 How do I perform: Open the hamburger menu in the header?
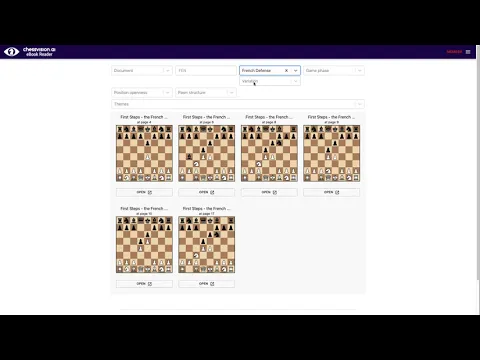tap(468, 52)
